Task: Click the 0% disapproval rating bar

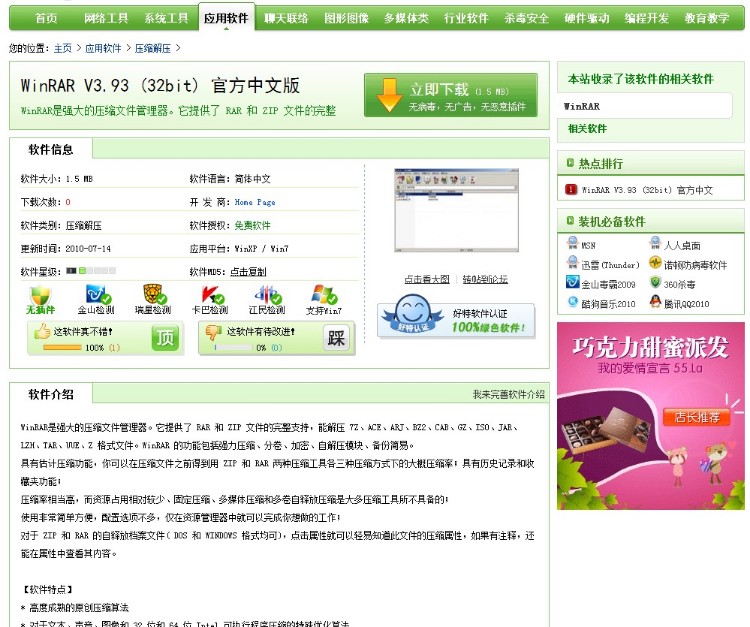Action: (x=233, y=348)
